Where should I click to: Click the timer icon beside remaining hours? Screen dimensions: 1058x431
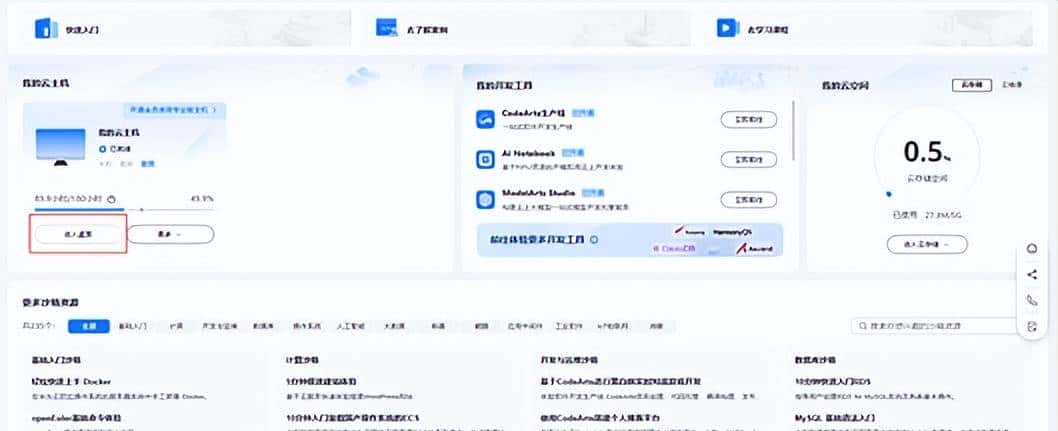click(x=112, y=199)
